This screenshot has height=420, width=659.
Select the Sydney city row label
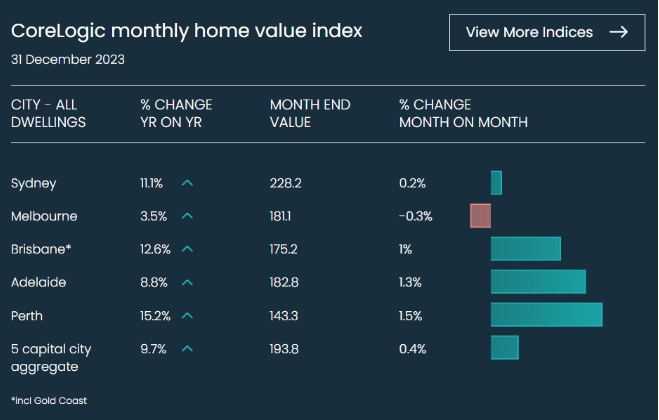click(x=33, y=183)
